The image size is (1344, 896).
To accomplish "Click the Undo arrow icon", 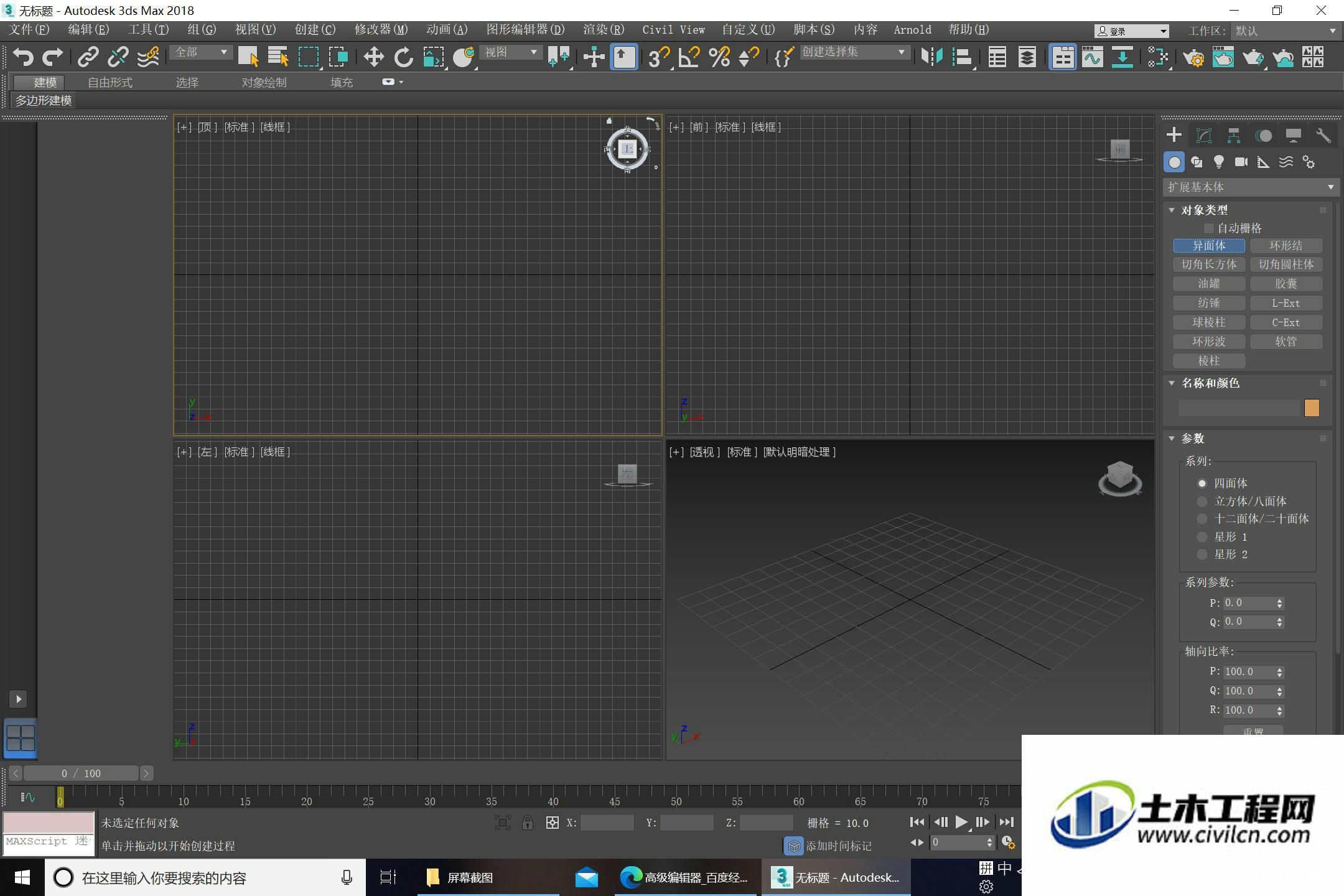I will (23, 57).
